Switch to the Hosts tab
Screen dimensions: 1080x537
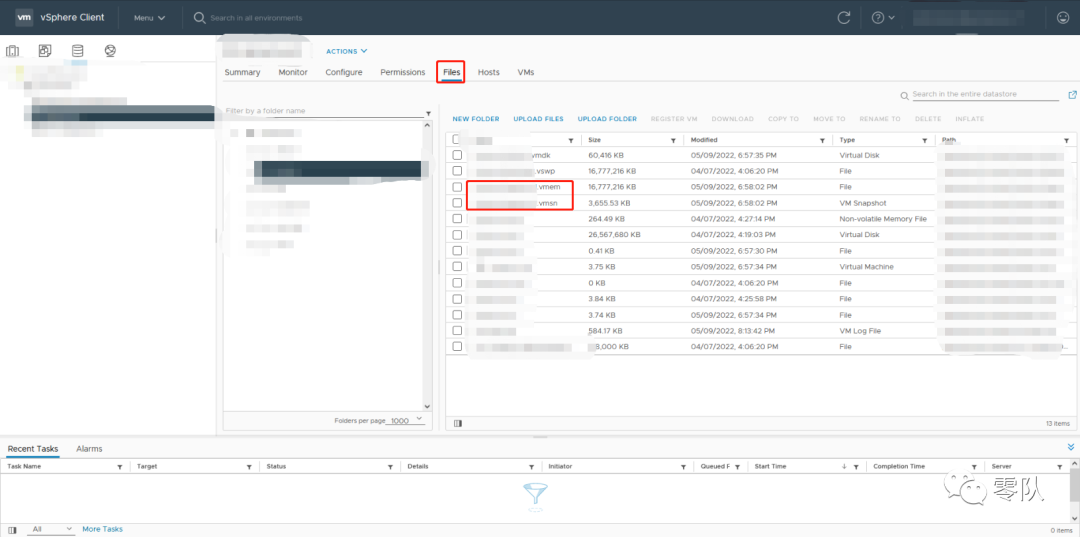tap(489, 72)
